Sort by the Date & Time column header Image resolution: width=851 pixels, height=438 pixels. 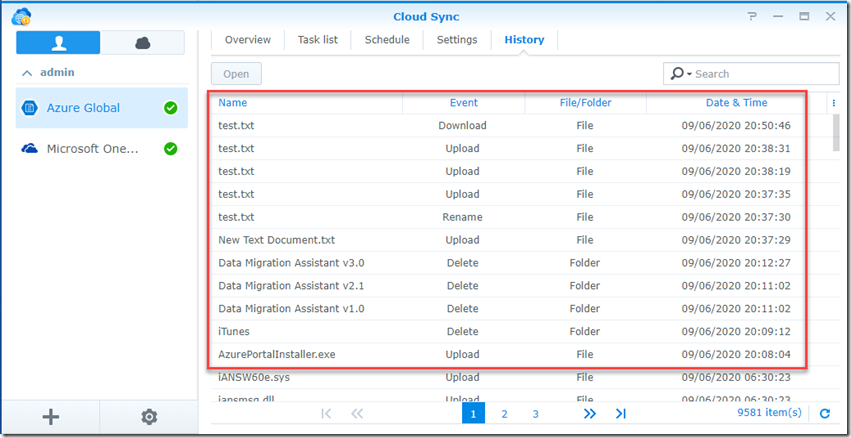coord(736,103)
